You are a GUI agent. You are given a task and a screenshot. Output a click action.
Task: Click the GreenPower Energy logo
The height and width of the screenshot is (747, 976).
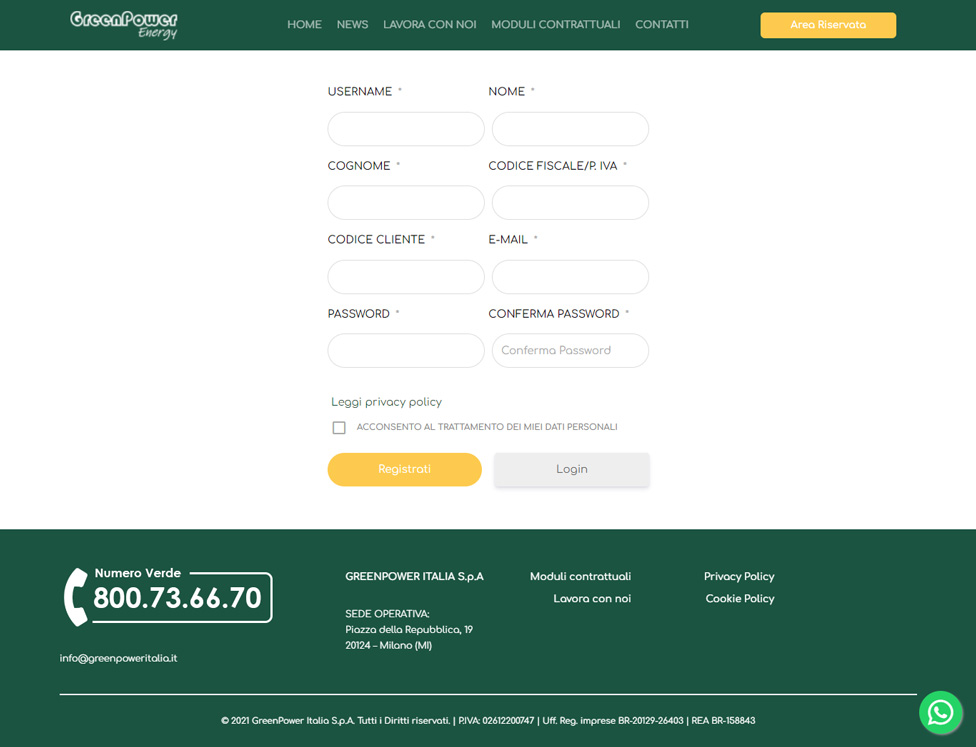(124, 25)
